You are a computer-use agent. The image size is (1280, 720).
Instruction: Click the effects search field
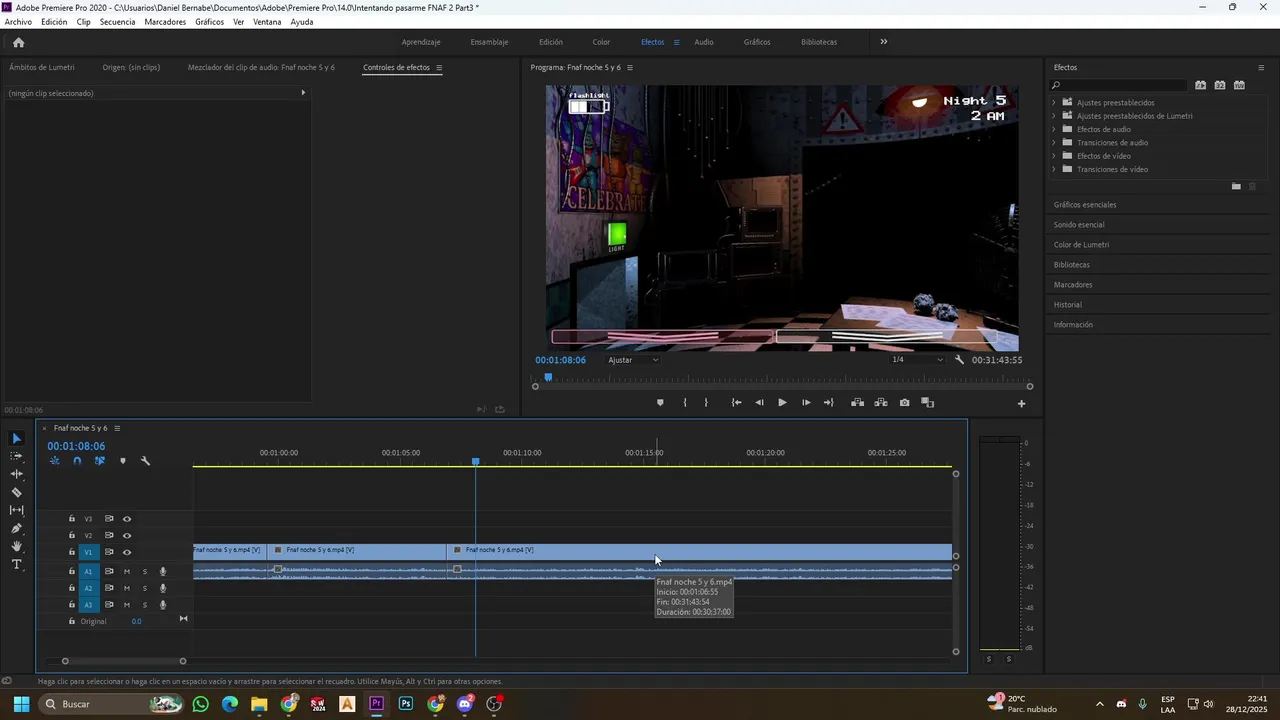[x=1119, y=86]
